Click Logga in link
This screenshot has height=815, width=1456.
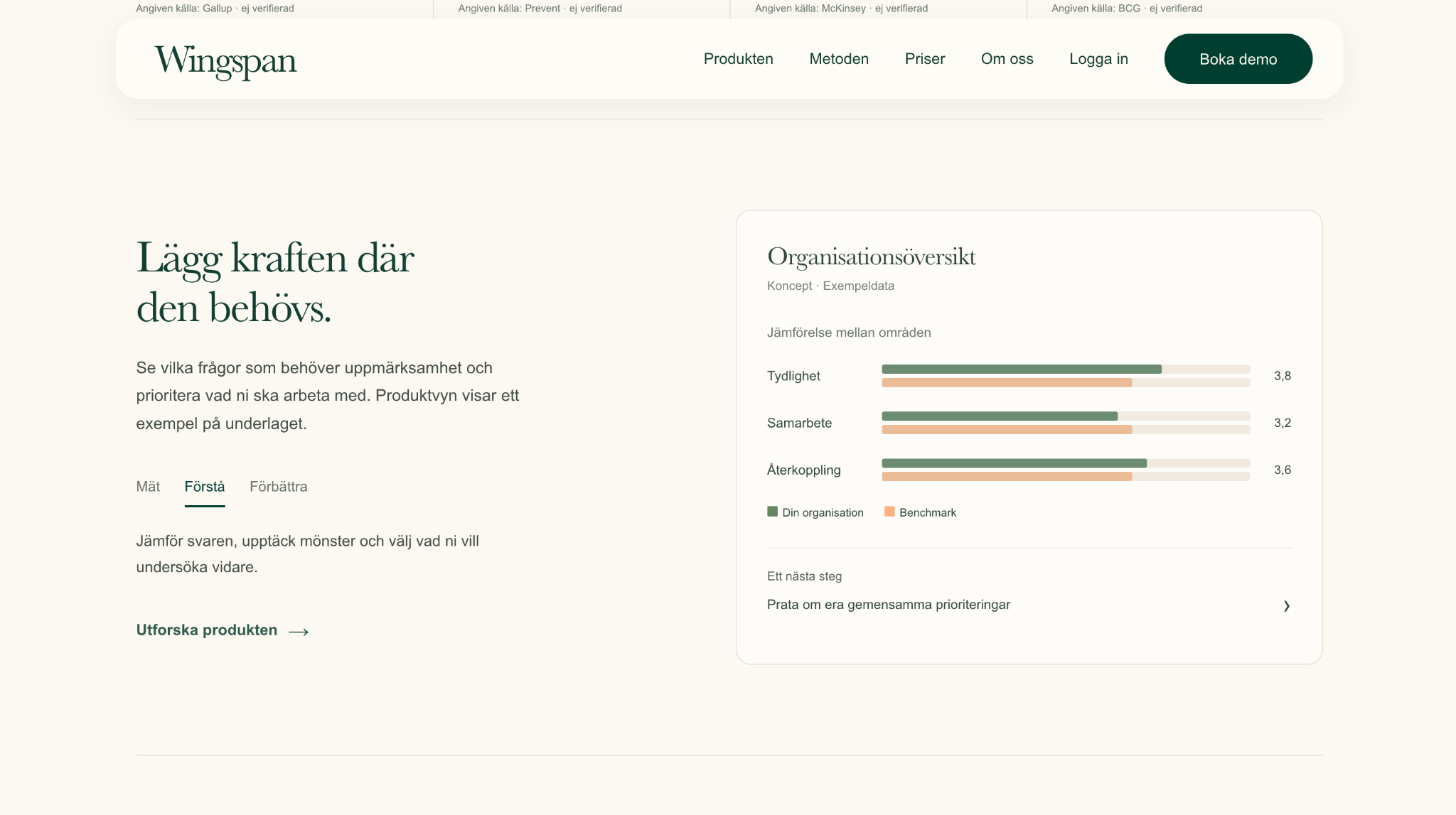1098,59
